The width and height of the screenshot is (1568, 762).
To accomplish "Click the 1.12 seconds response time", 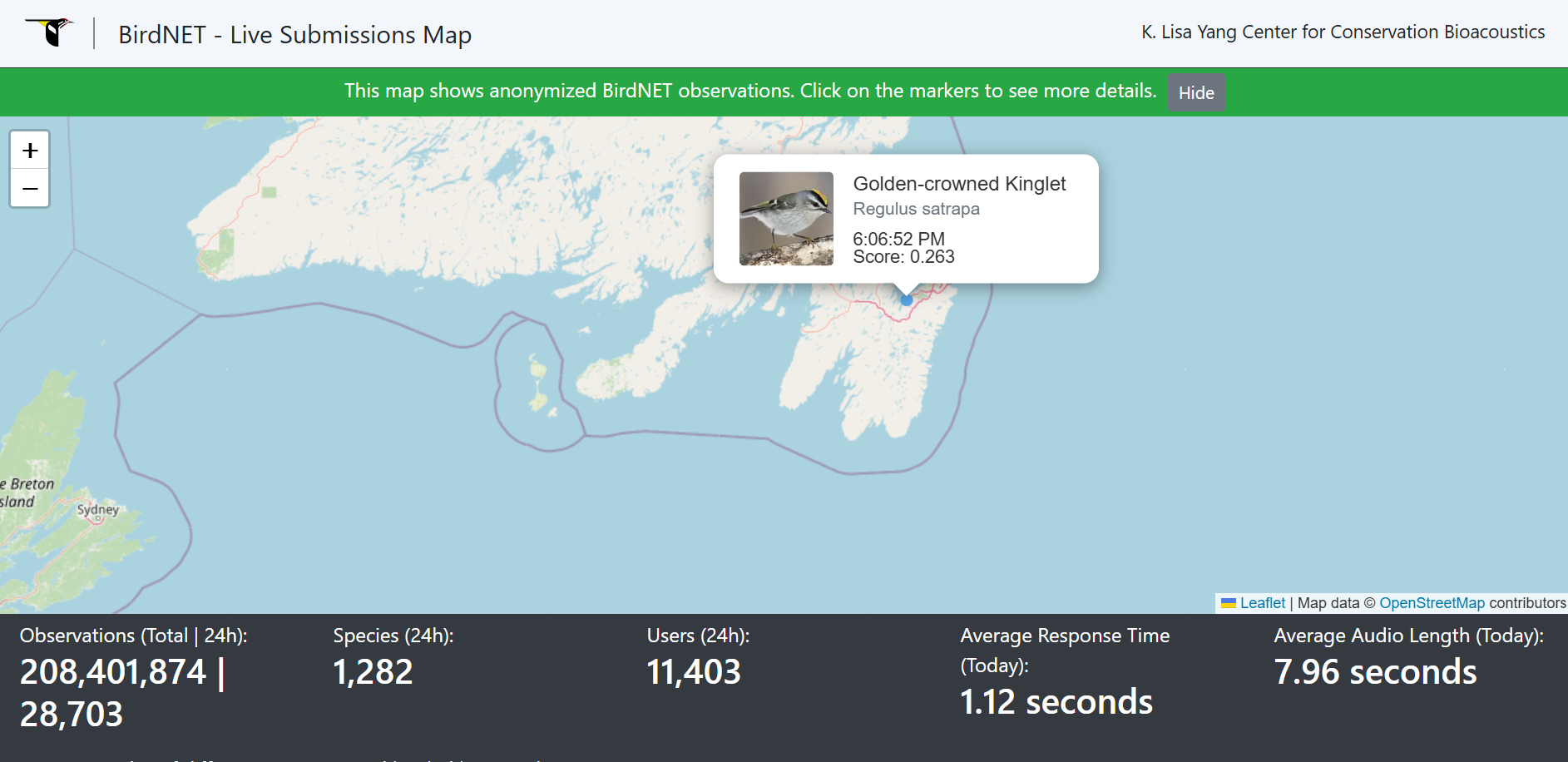I will click(1056, 702).
